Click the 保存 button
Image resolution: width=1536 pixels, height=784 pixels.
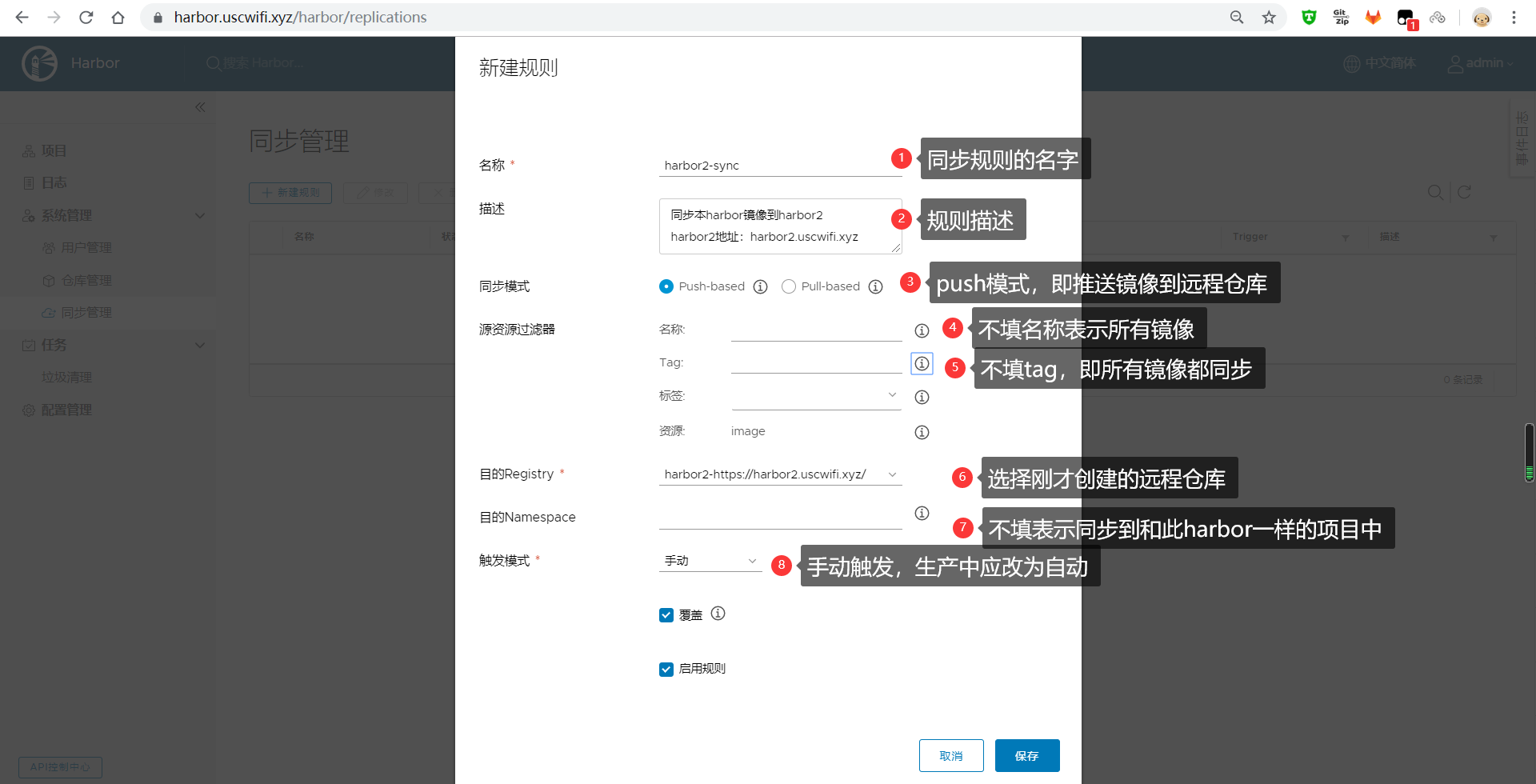tap(1027, 755)
